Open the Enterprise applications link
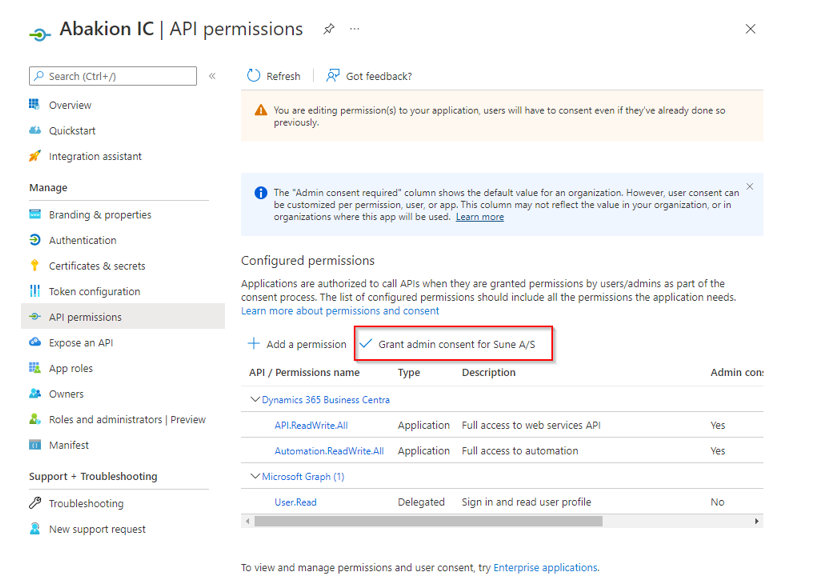This screenshot has width=819, height=585. click(545, 567)
